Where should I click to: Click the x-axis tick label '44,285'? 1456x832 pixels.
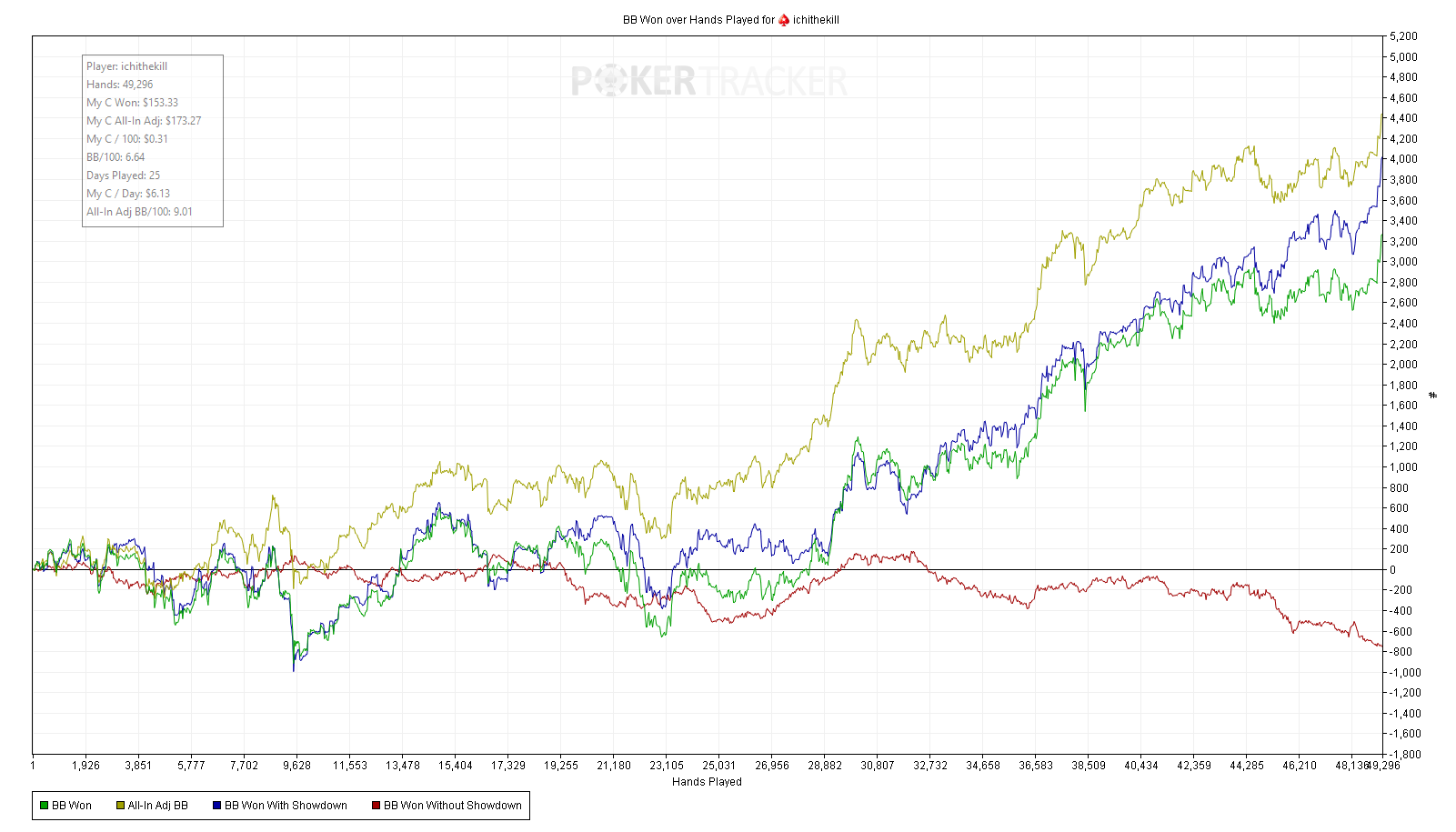point(1247,766)
